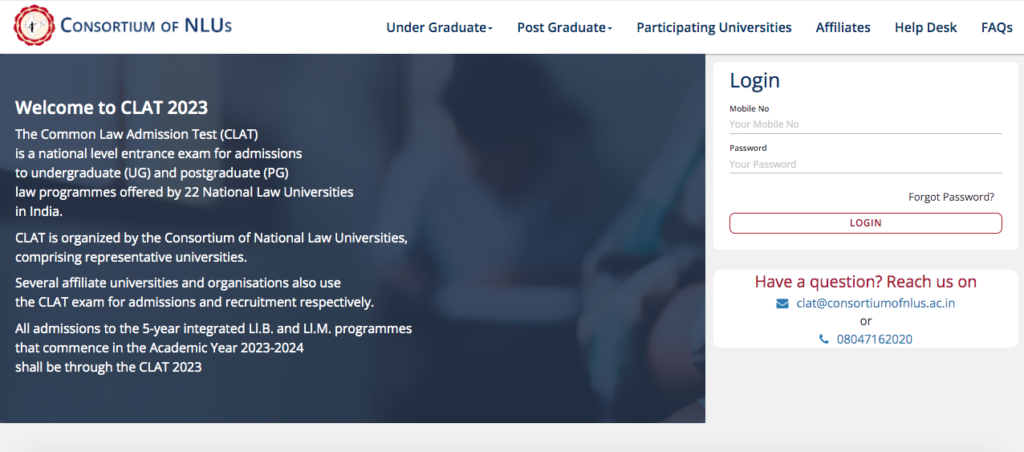Viewport: 1024px width, 452px height.
Task: Open the FAQs page
Action: [x=996, y=28]
